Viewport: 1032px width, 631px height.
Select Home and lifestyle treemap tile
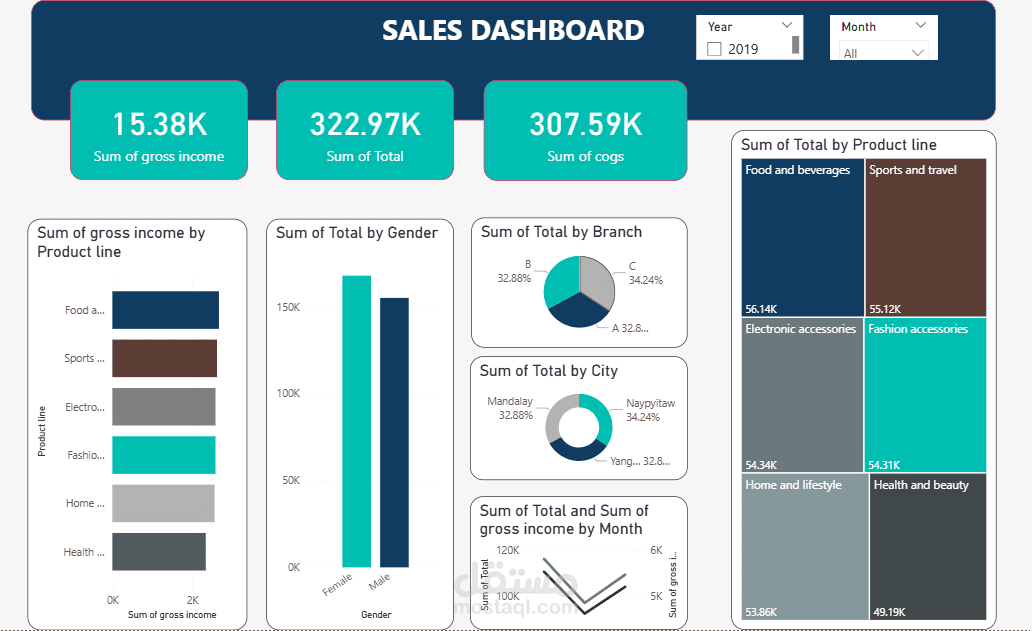pos(805,546)
